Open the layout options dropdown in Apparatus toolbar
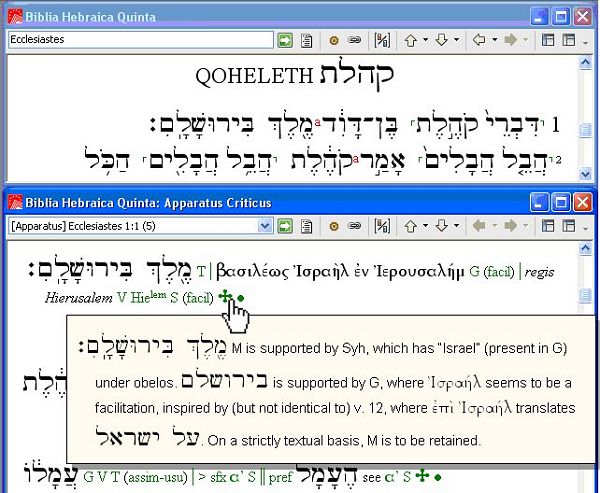The width and height of the screenshot is (600, 493). coord(585,228)
